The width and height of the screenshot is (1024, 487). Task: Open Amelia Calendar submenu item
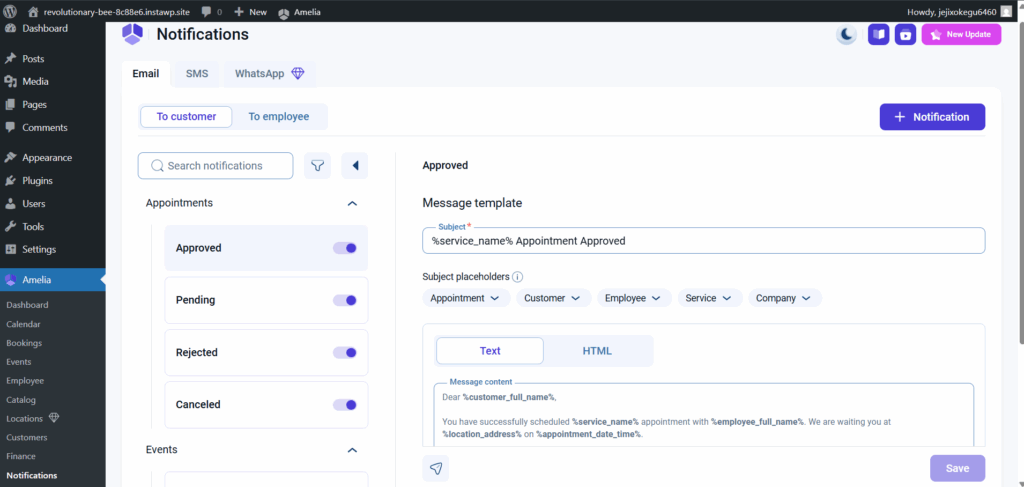pyautogui.click(x=23, y=324)
